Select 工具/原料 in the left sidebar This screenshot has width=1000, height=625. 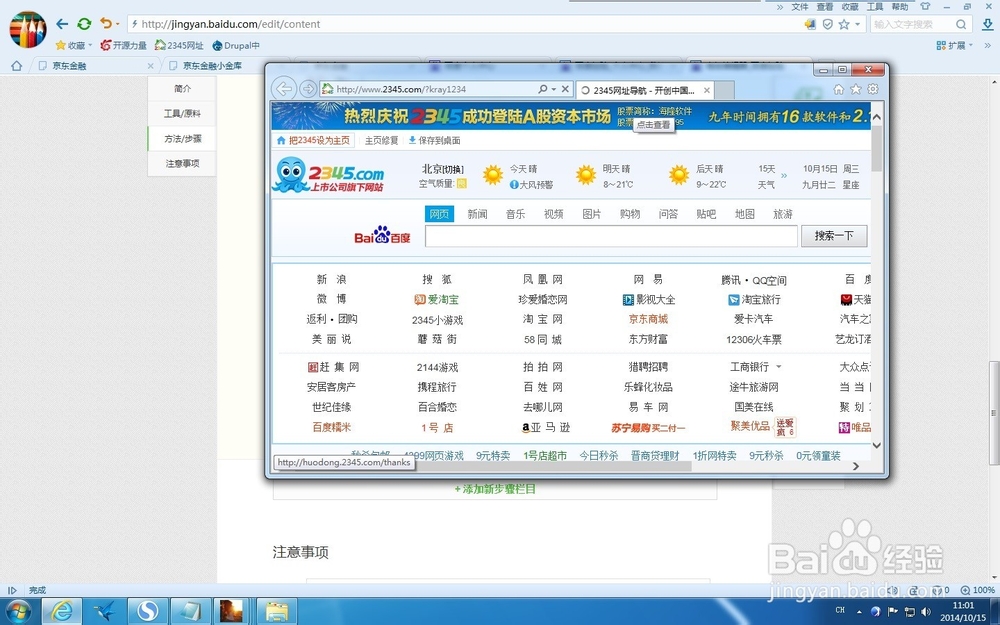pyautogui.click(x=182, y=114)
